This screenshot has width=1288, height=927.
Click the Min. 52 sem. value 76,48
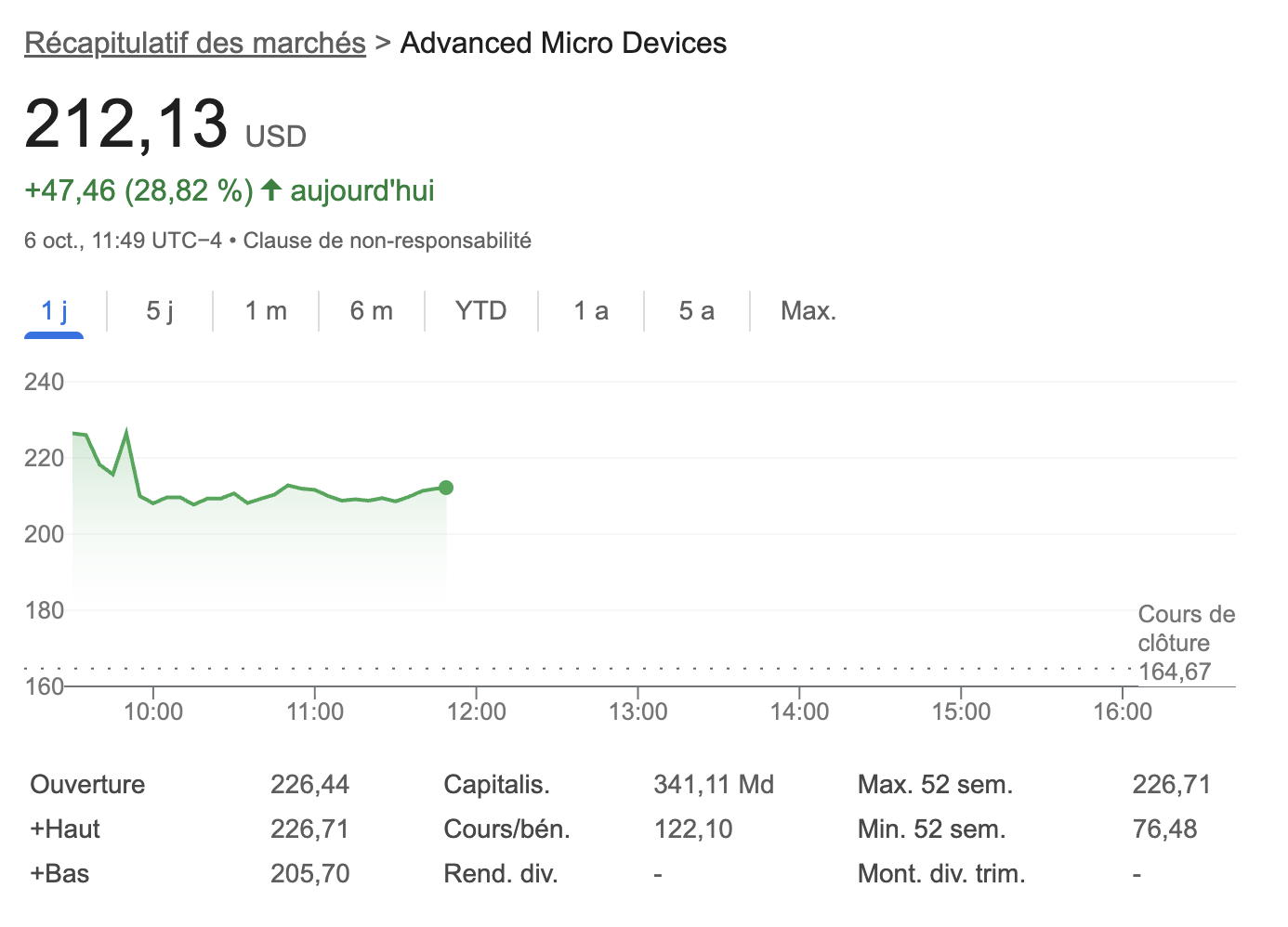pos(1164,829)
